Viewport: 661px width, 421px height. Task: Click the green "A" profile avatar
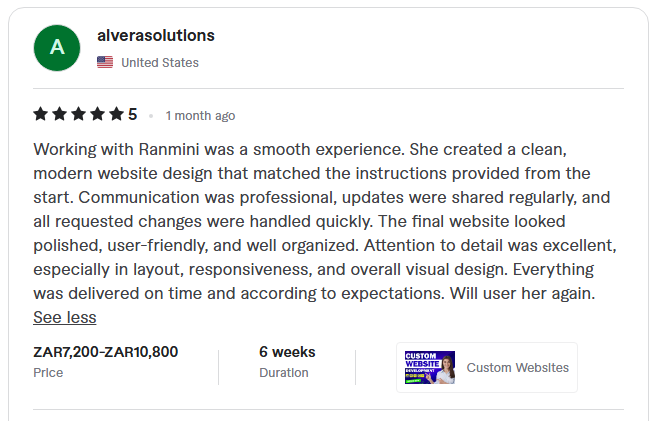pos(57,48)
